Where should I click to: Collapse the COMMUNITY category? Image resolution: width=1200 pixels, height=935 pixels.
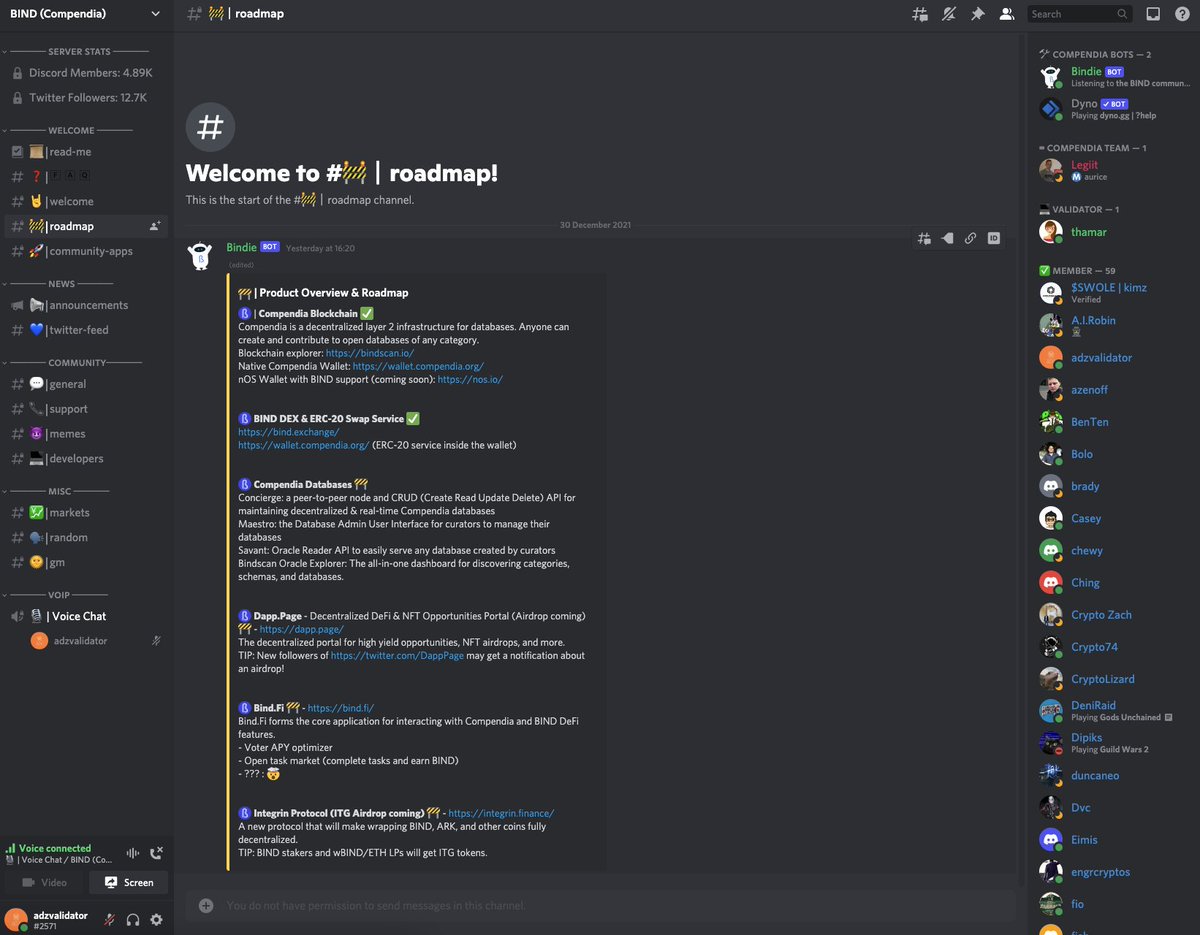tap(77, 363)
